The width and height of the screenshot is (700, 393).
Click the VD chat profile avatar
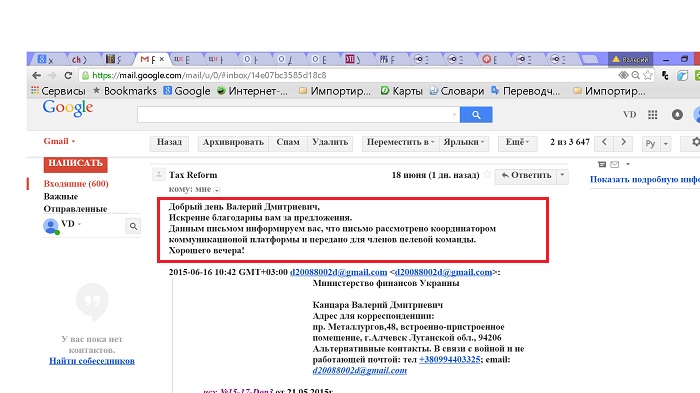[x=51, y=226]
